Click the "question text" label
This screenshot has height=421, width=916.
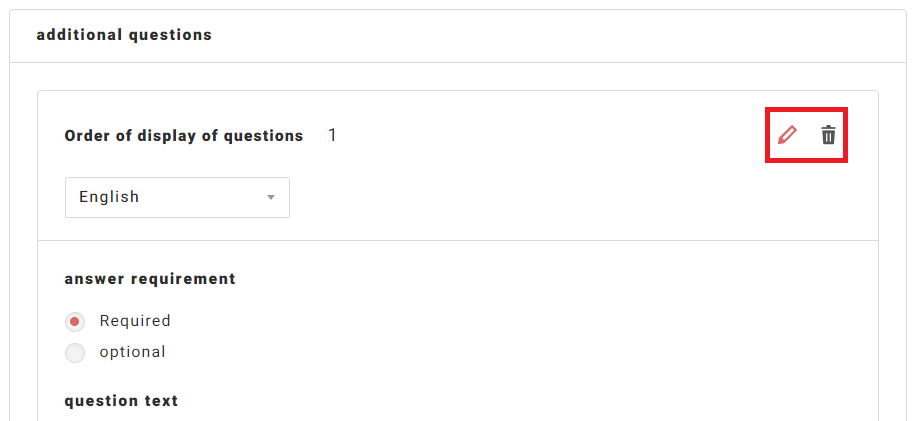[121, 401]
